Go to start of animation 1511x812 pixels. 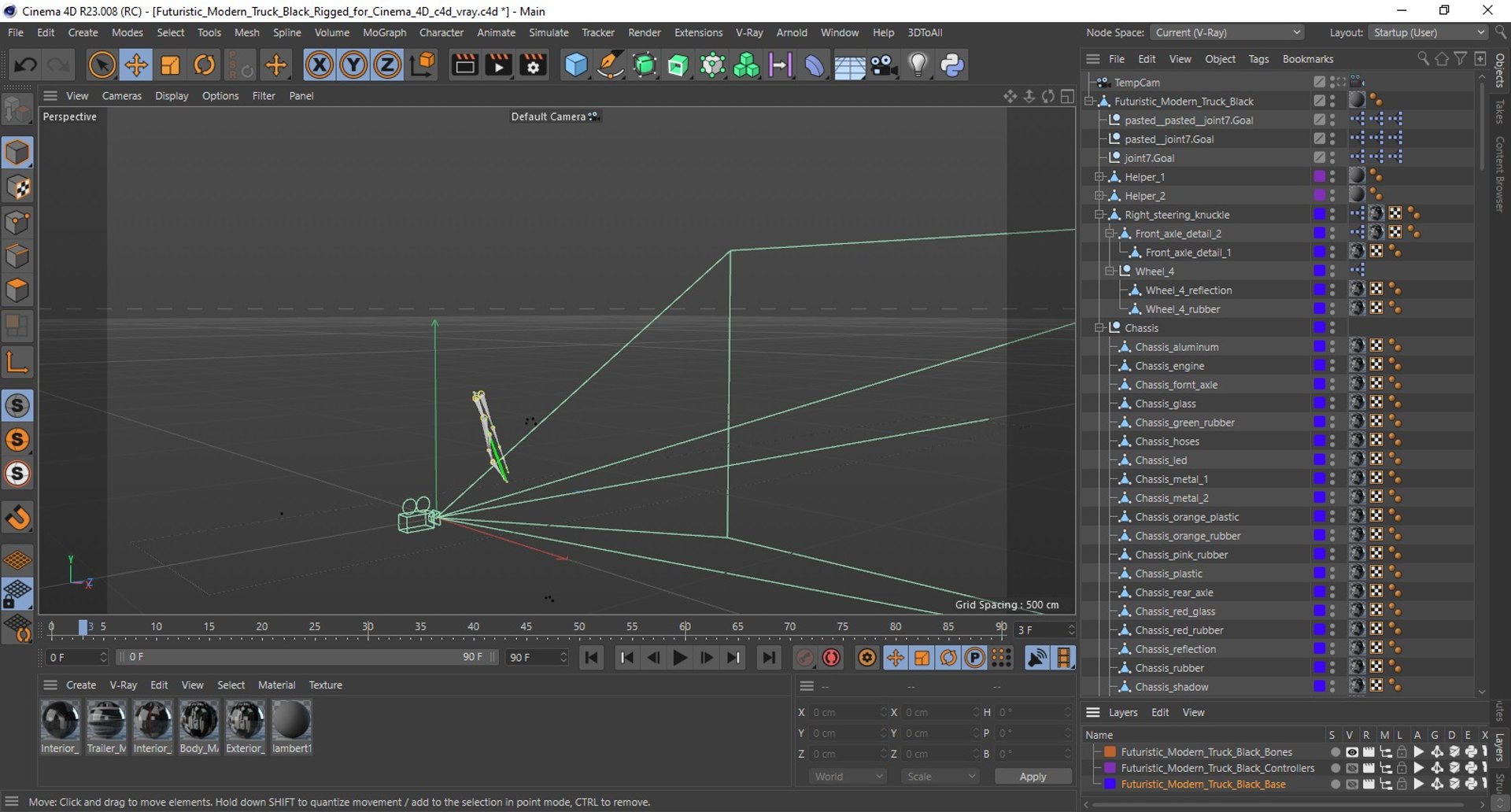pos(592,658)
